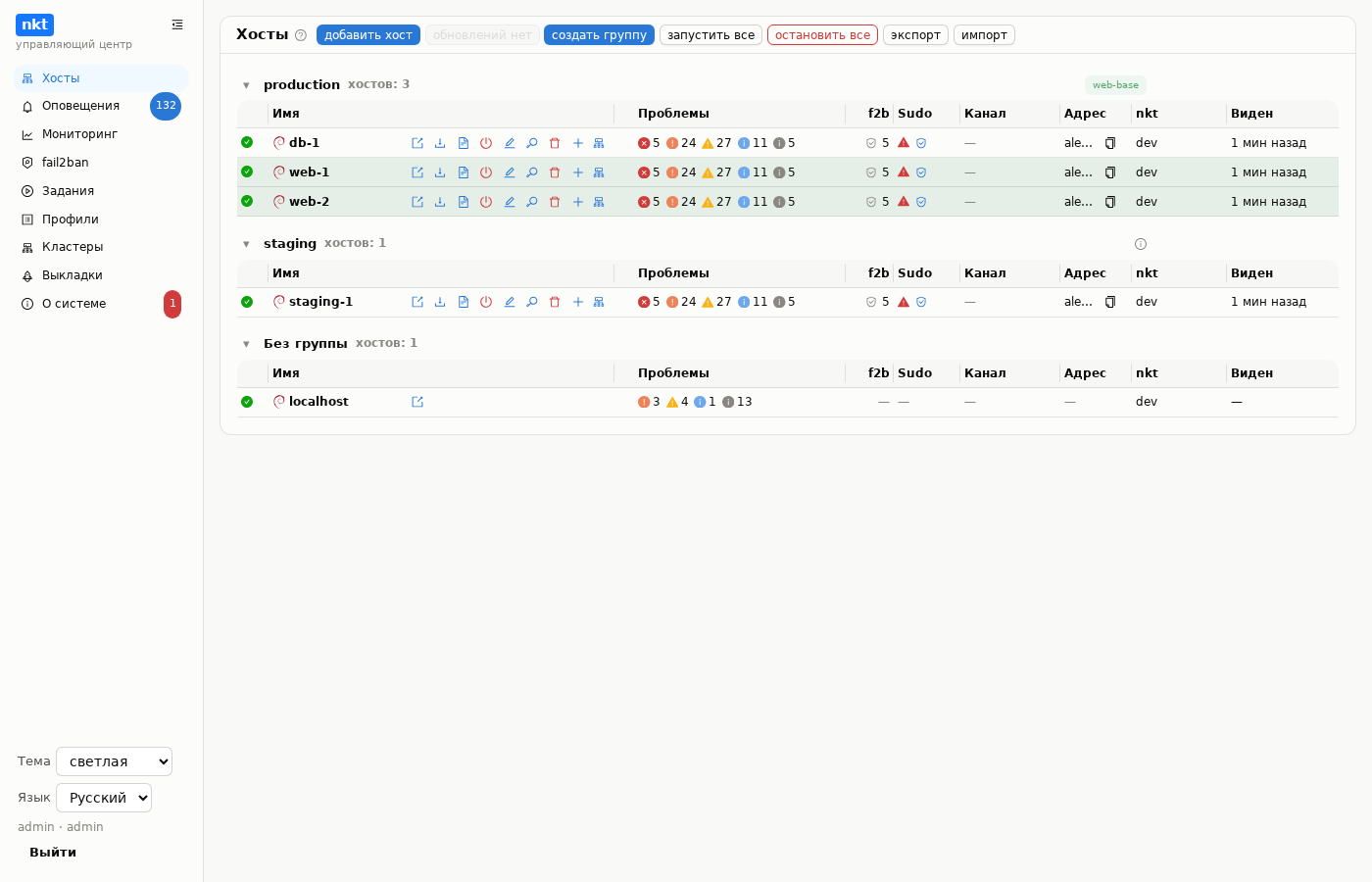Viewport: 1372px width, 882px height.
Task: Copy the address of db-1
Action: pos(1110,143)
